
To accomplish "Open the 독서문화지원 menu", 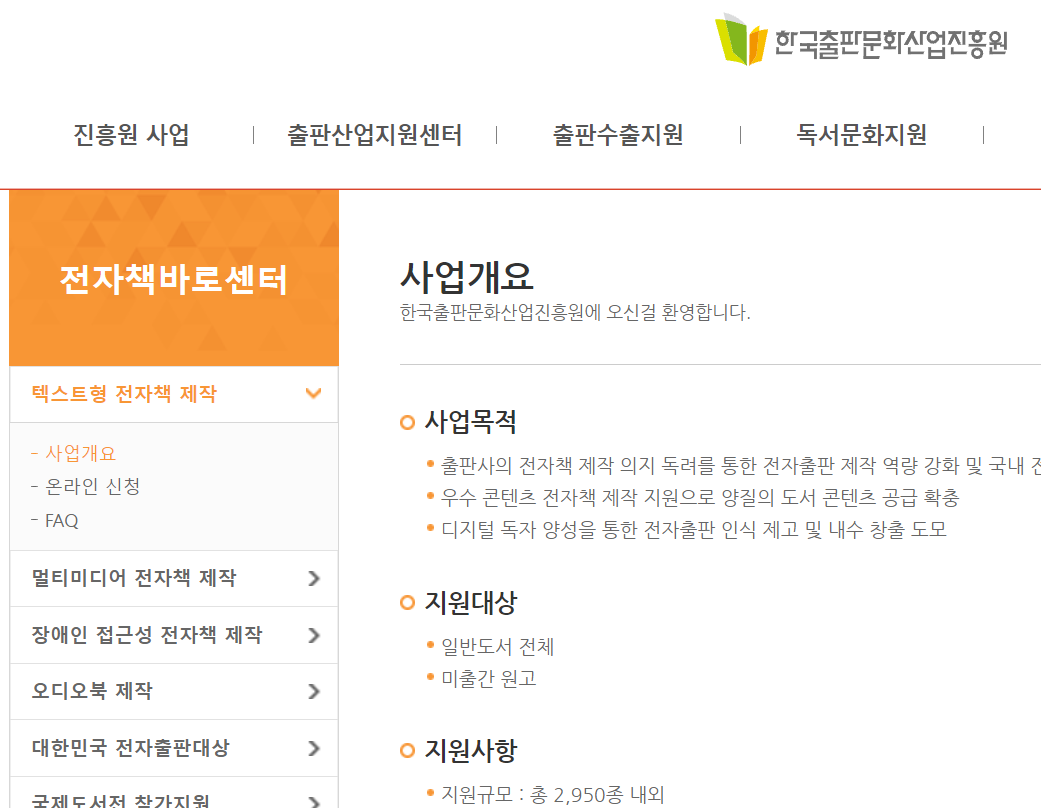I will (x=862, y=135).
